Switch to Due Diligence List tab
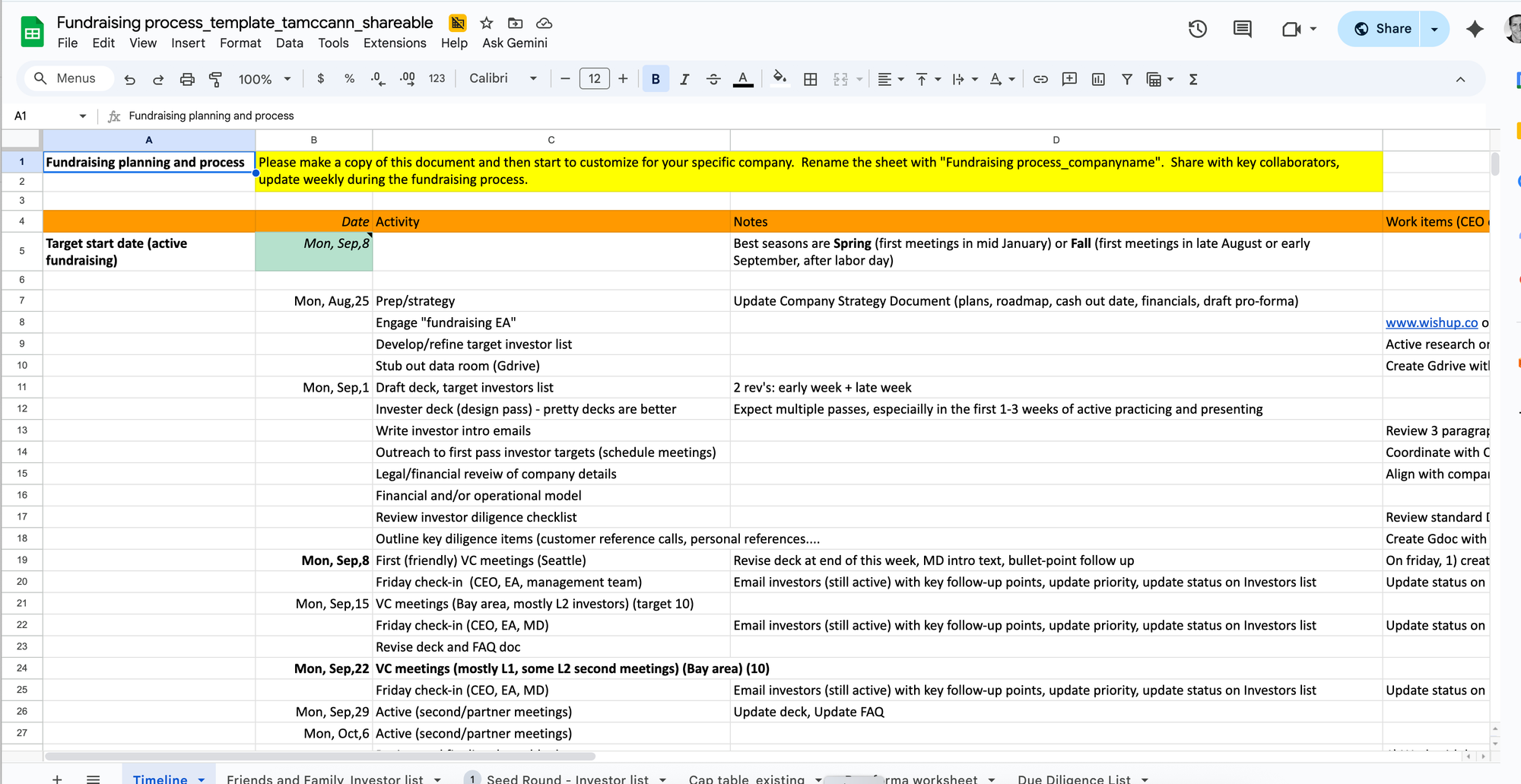Screen dimensions: 1521x784 [1074, 779]
